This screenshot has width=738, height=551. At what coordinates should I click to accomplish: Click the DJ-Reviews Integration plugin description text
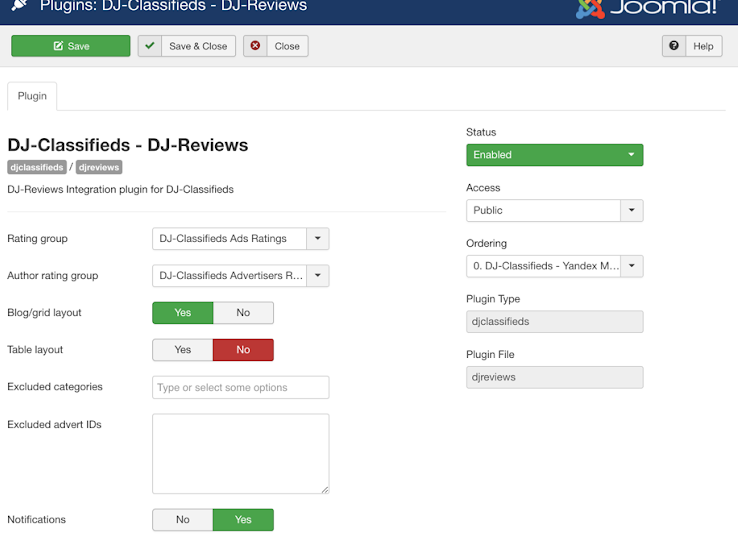coord(120,189)
